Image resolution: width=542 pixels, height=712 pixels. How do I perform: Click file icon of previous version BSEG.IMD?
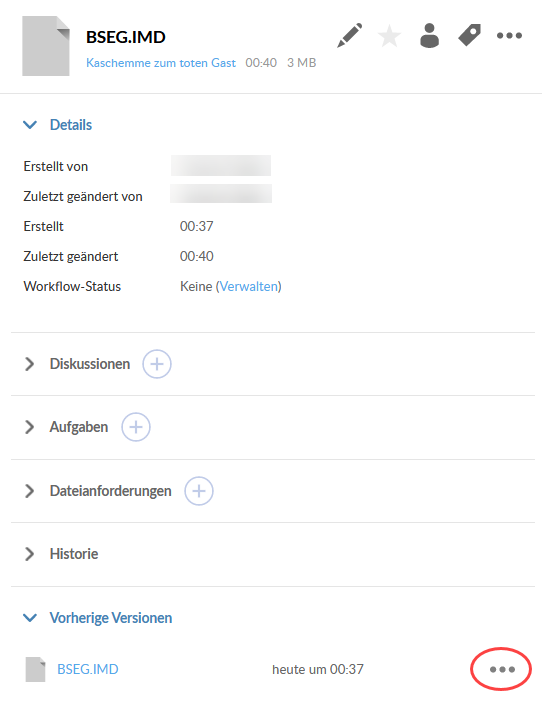35,669
